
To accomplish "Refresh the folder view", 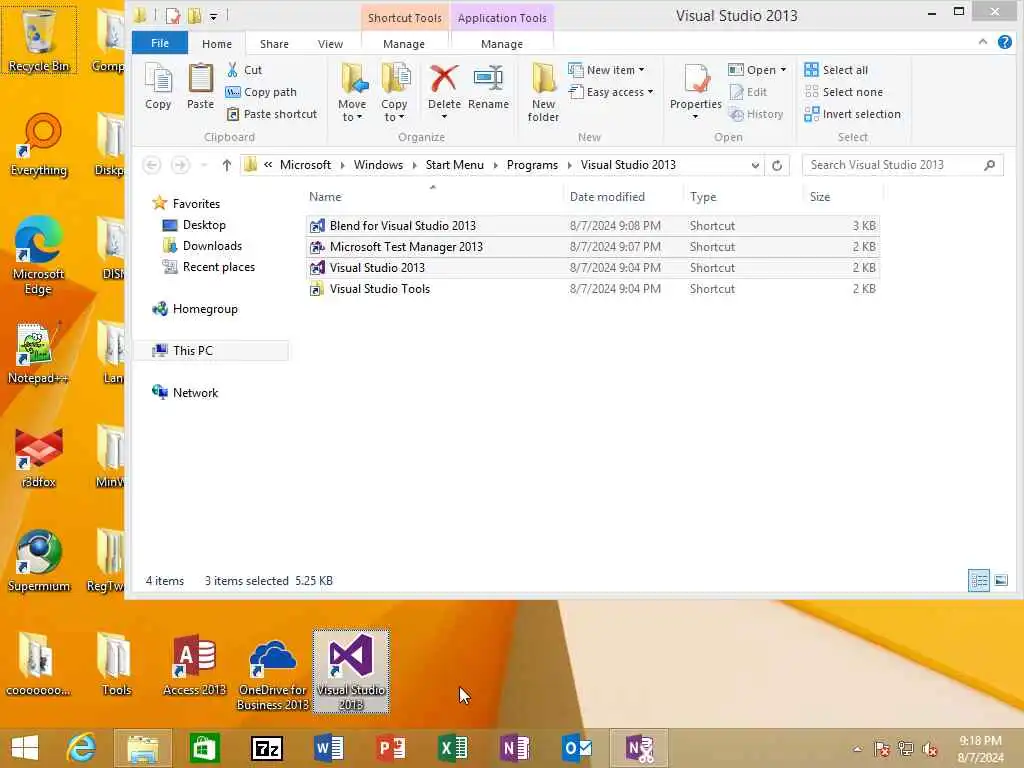I will [777, 165].
